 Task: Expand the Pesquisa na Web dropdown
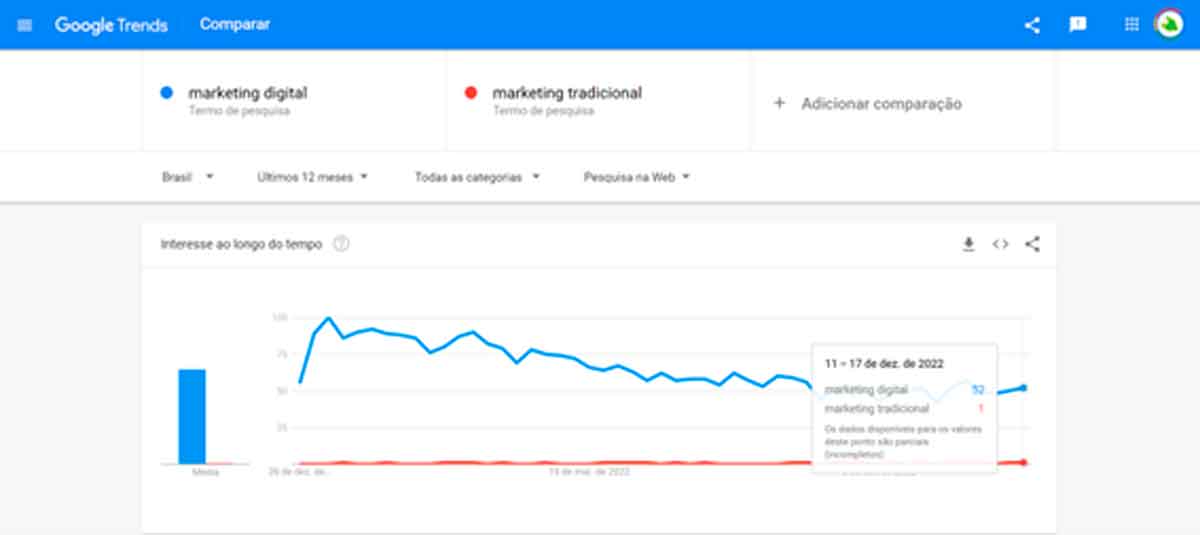pyautogui.click(x=637, y=177)
